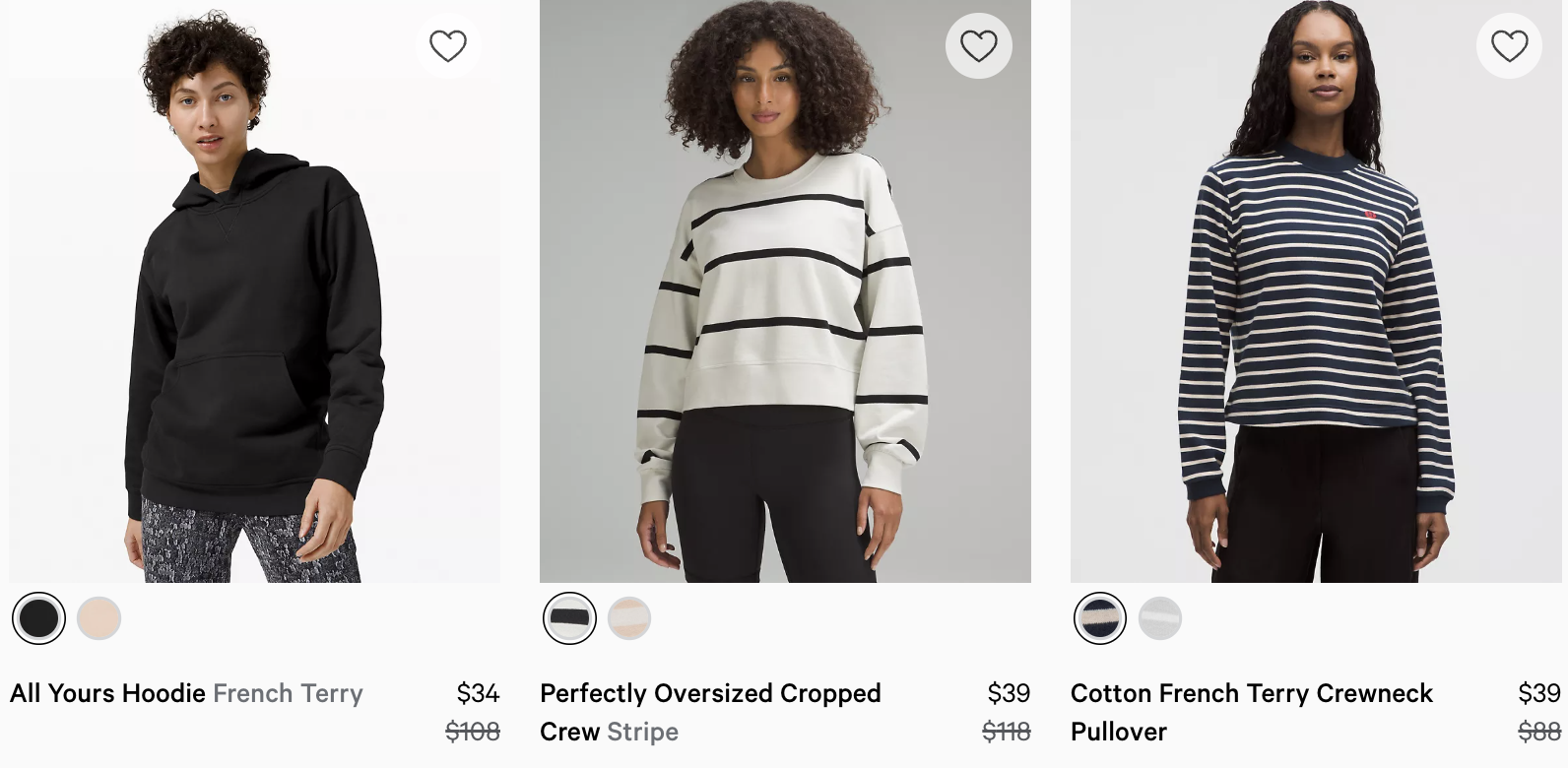
Task: Click the $34 sale price on the hoodie
Action: click(x=479, y=692)
